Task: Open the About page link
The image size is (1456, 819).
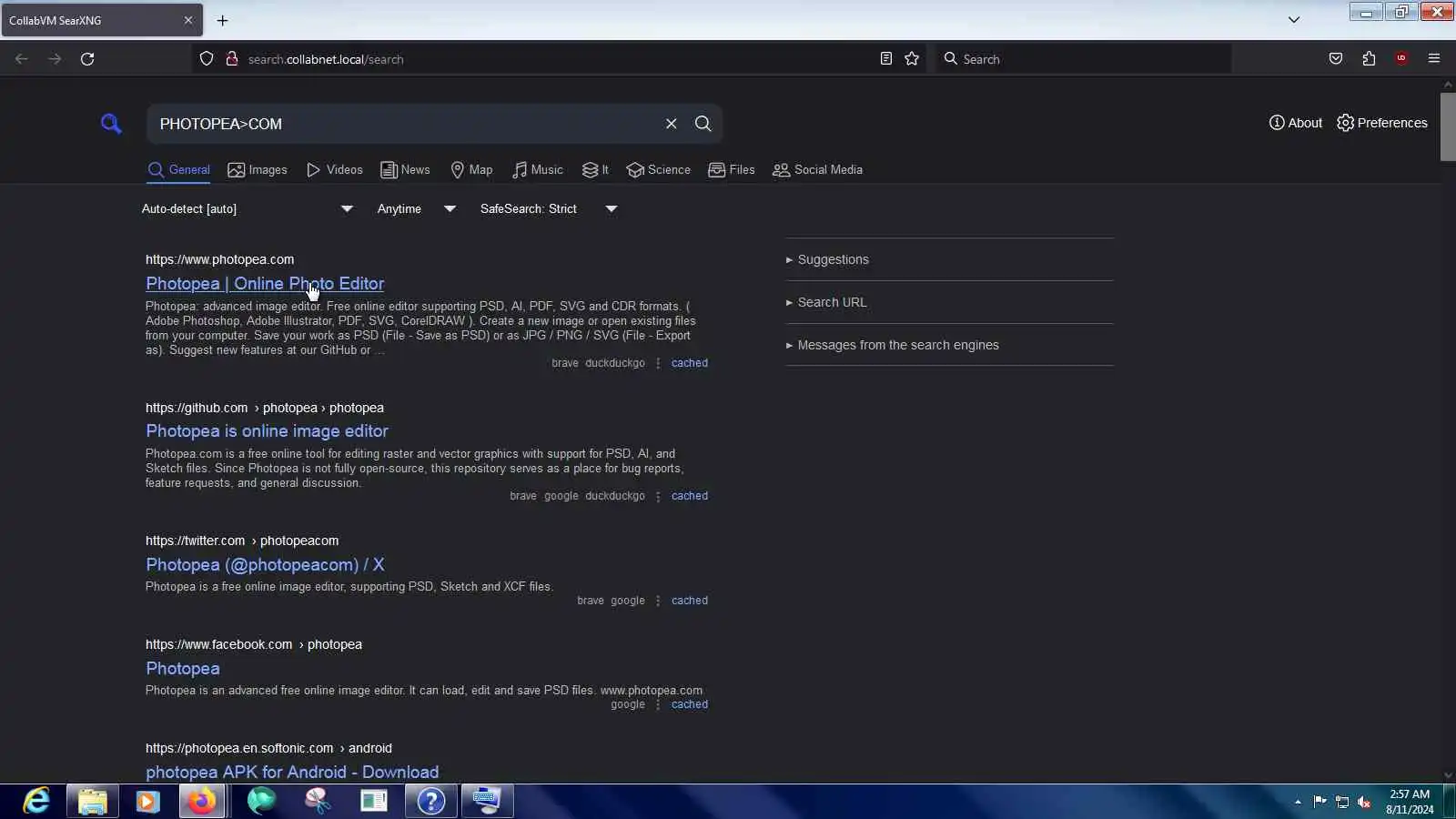Action: click(x=1296, y=123)
